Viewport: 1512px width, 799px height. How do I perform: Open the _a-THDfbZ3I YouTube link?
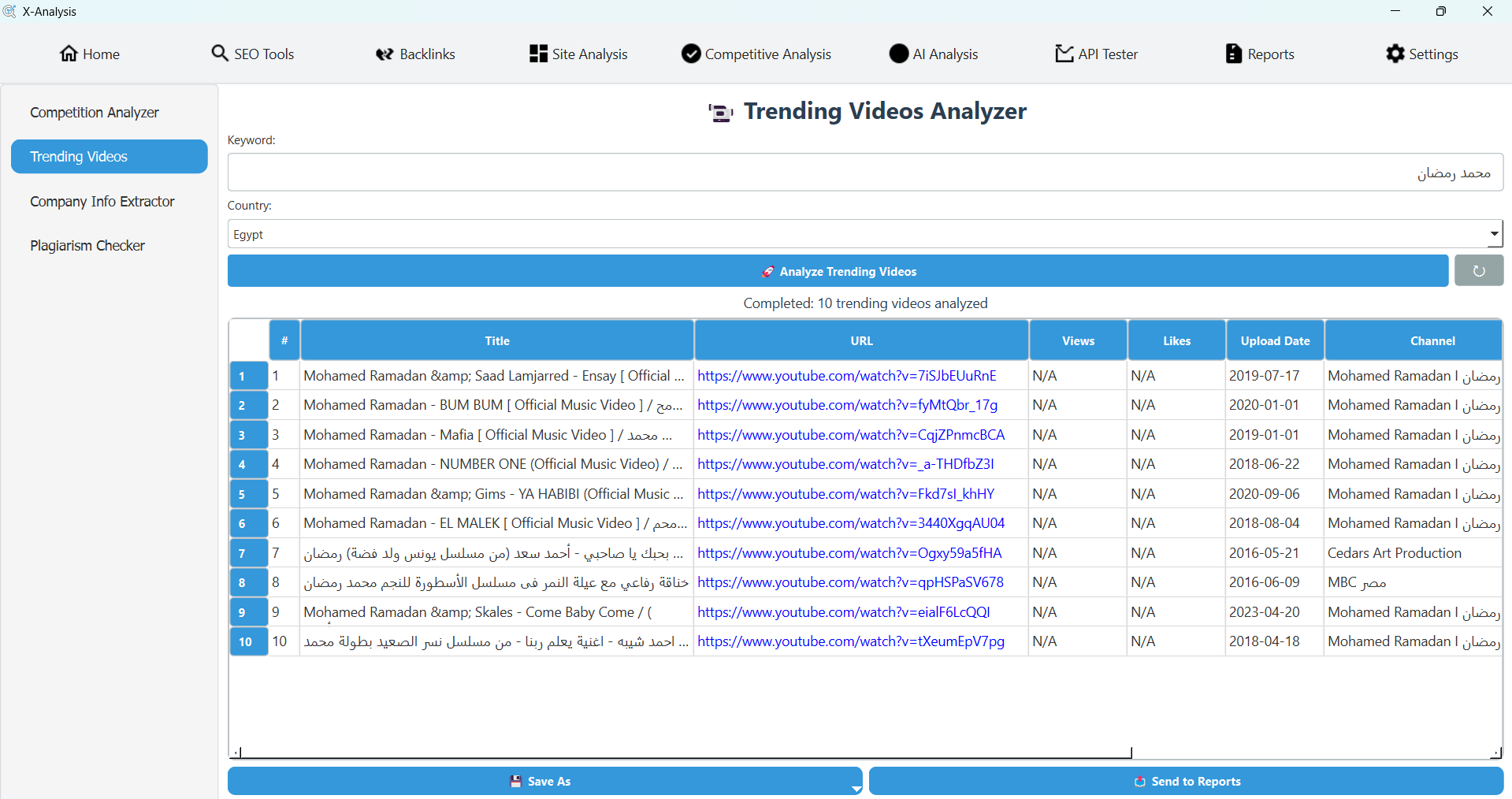click(x=845, y=464)
